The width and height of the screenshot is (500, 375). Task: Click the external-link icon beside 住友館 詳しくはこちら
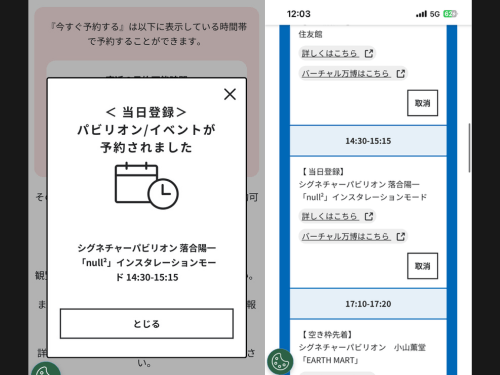369,53
